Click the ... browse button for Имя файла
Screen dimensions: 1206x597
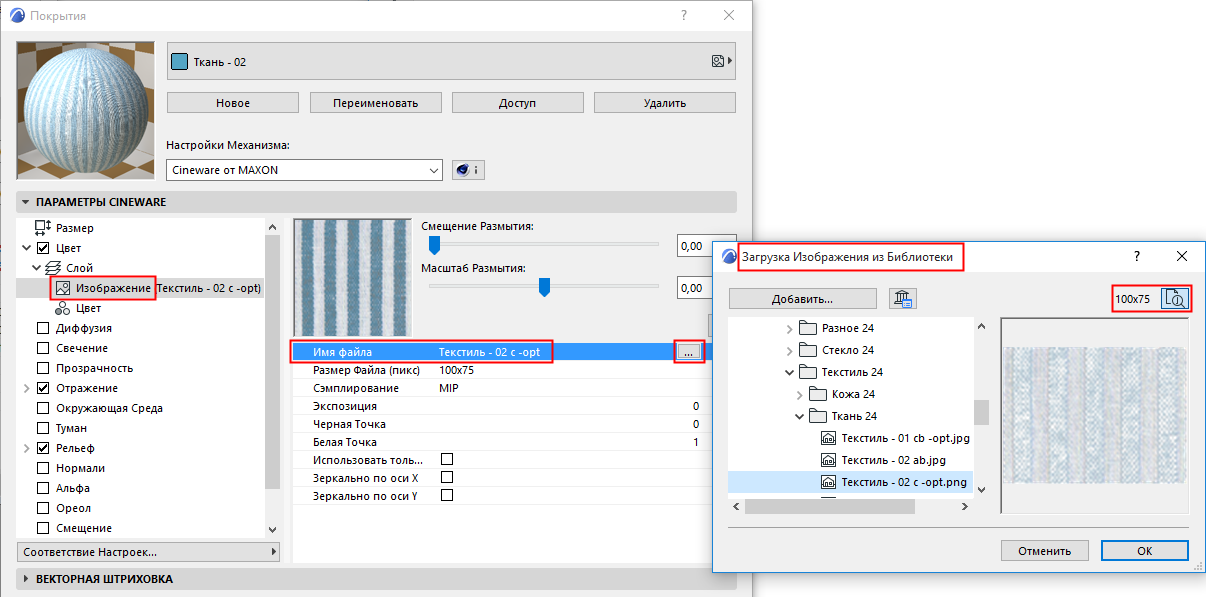689,352
